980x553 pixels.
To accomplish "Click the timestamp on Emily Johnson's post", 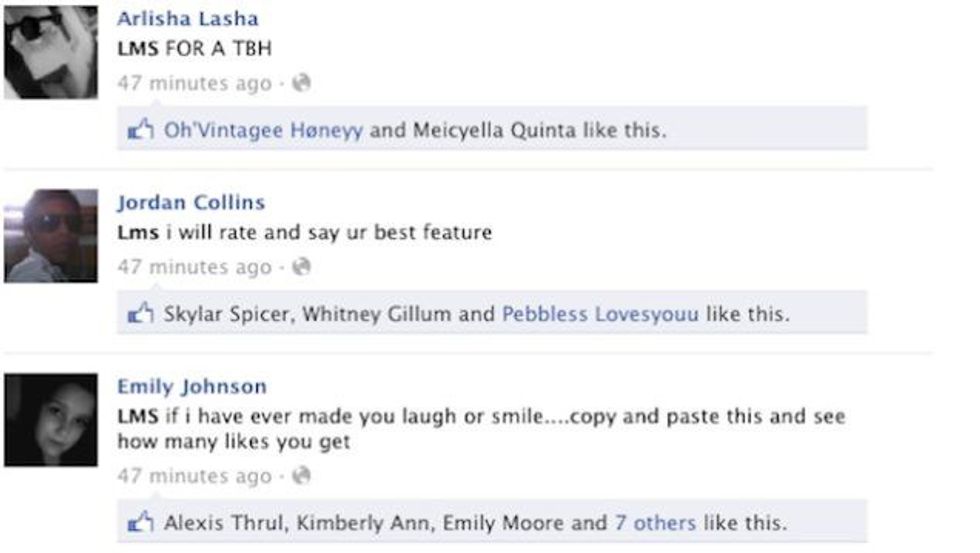I will click(194, 476).
